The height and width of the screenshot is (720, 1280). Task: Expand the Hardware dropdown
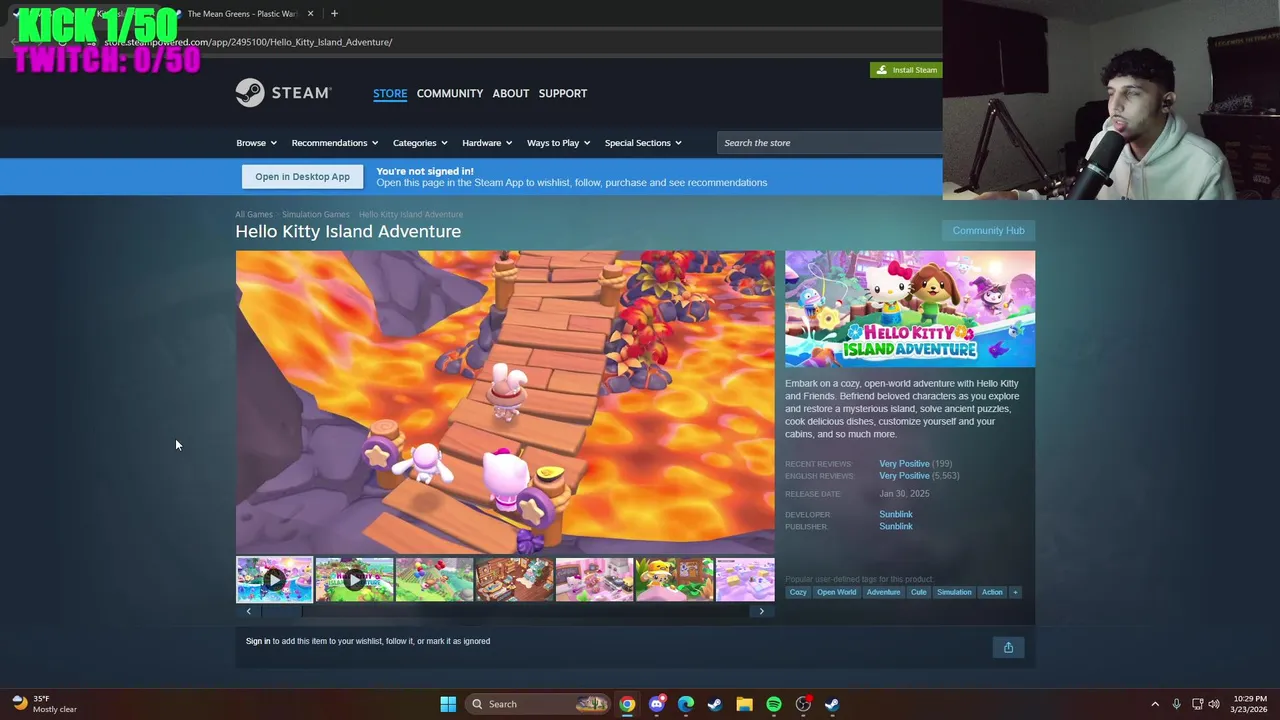487,143
